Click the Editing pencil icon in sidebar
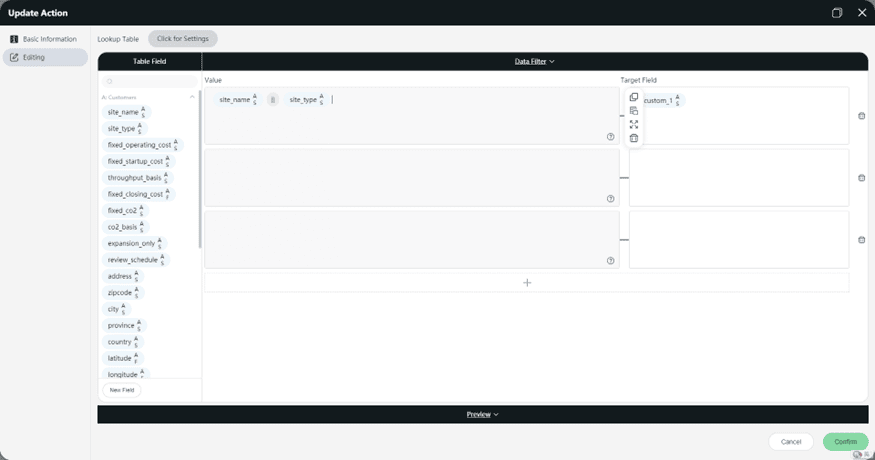The width and height of the screenshot is (875, 460). coord(14,58)
